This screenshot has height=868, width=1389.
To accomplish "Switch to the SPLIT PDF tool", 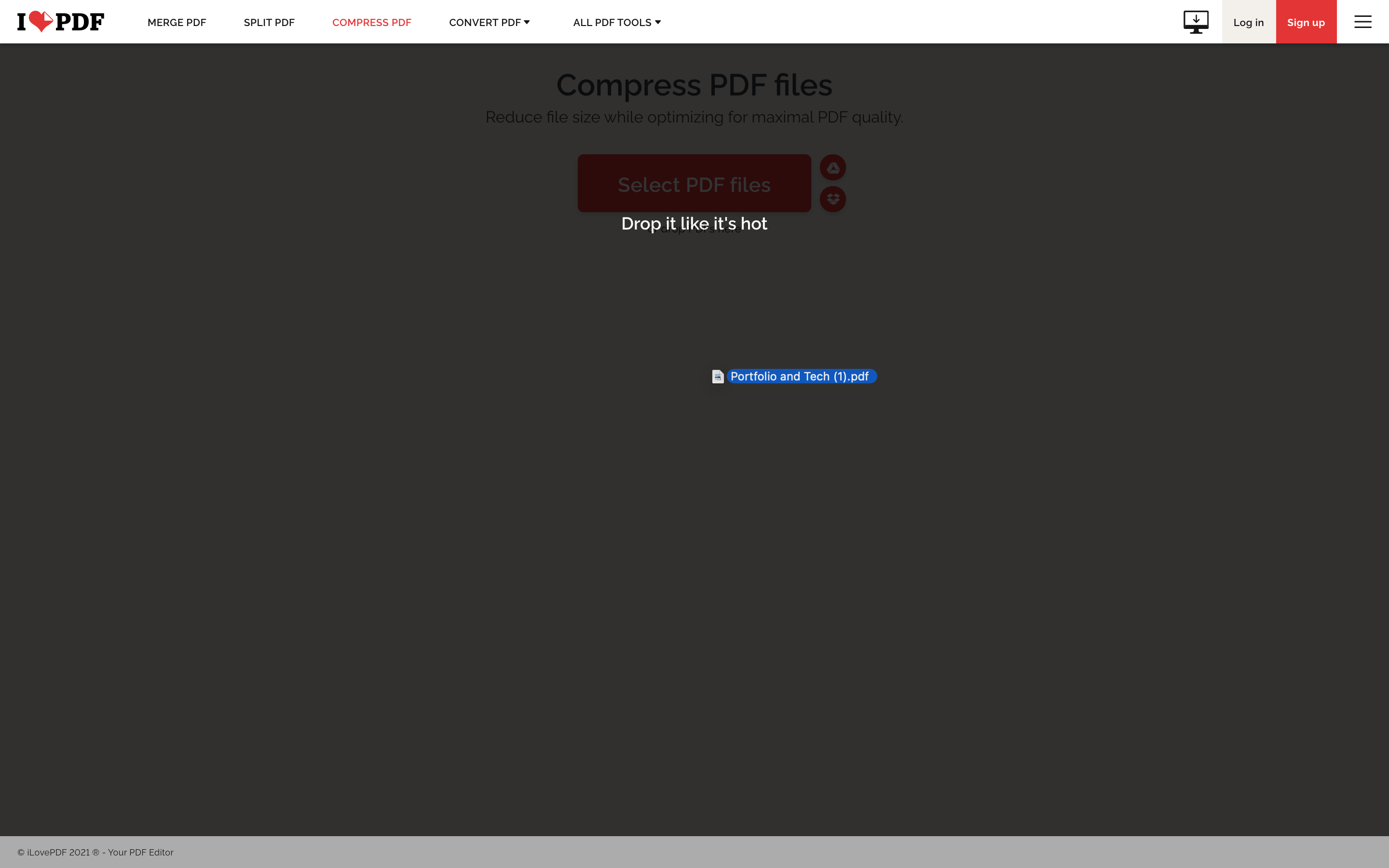I will pyautogui.click(x=269, y=22).
